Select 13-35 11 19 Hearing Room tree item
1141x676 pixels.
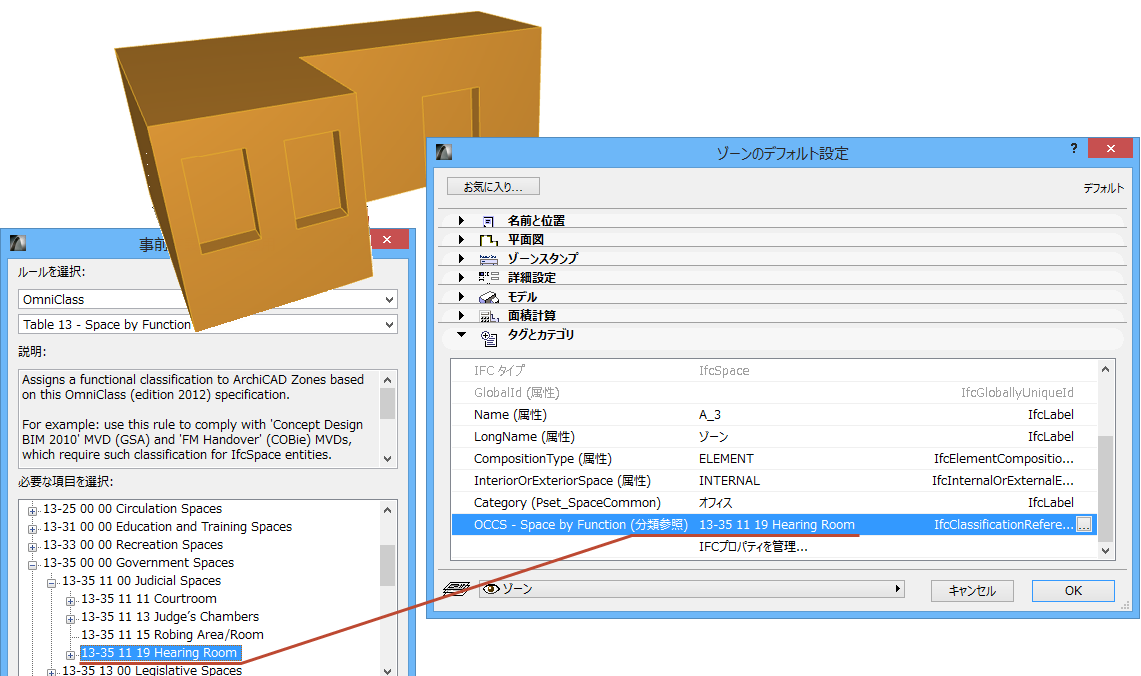pos(159,653)
